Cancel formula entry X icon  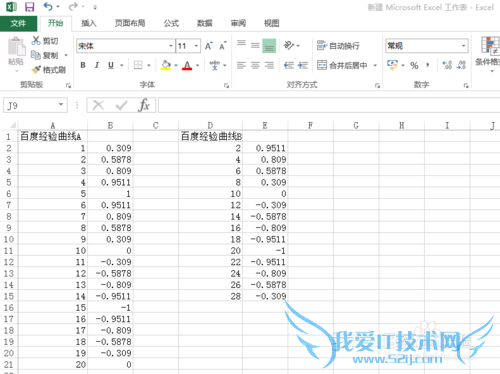98,106
